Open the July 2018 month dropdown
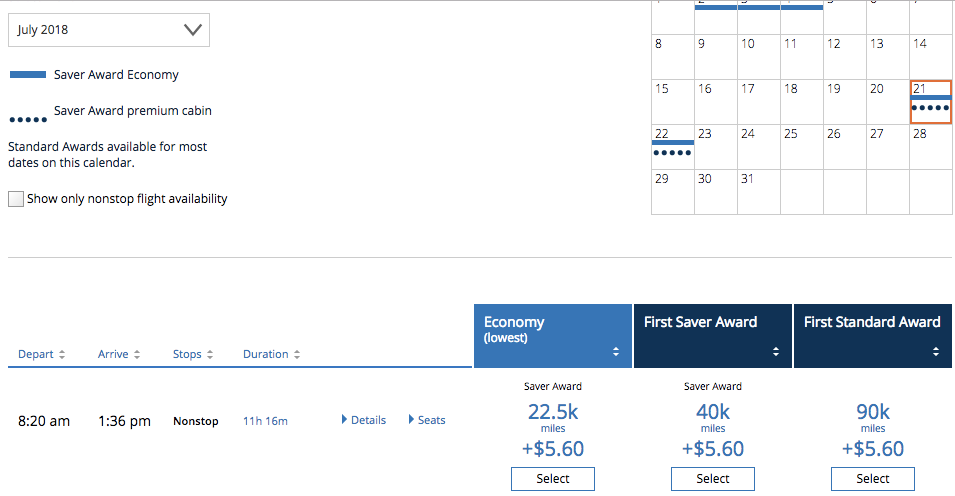Image resolution: width=955 pixels, height=496 pixels. pyautogui.click(x=109, y=30)
